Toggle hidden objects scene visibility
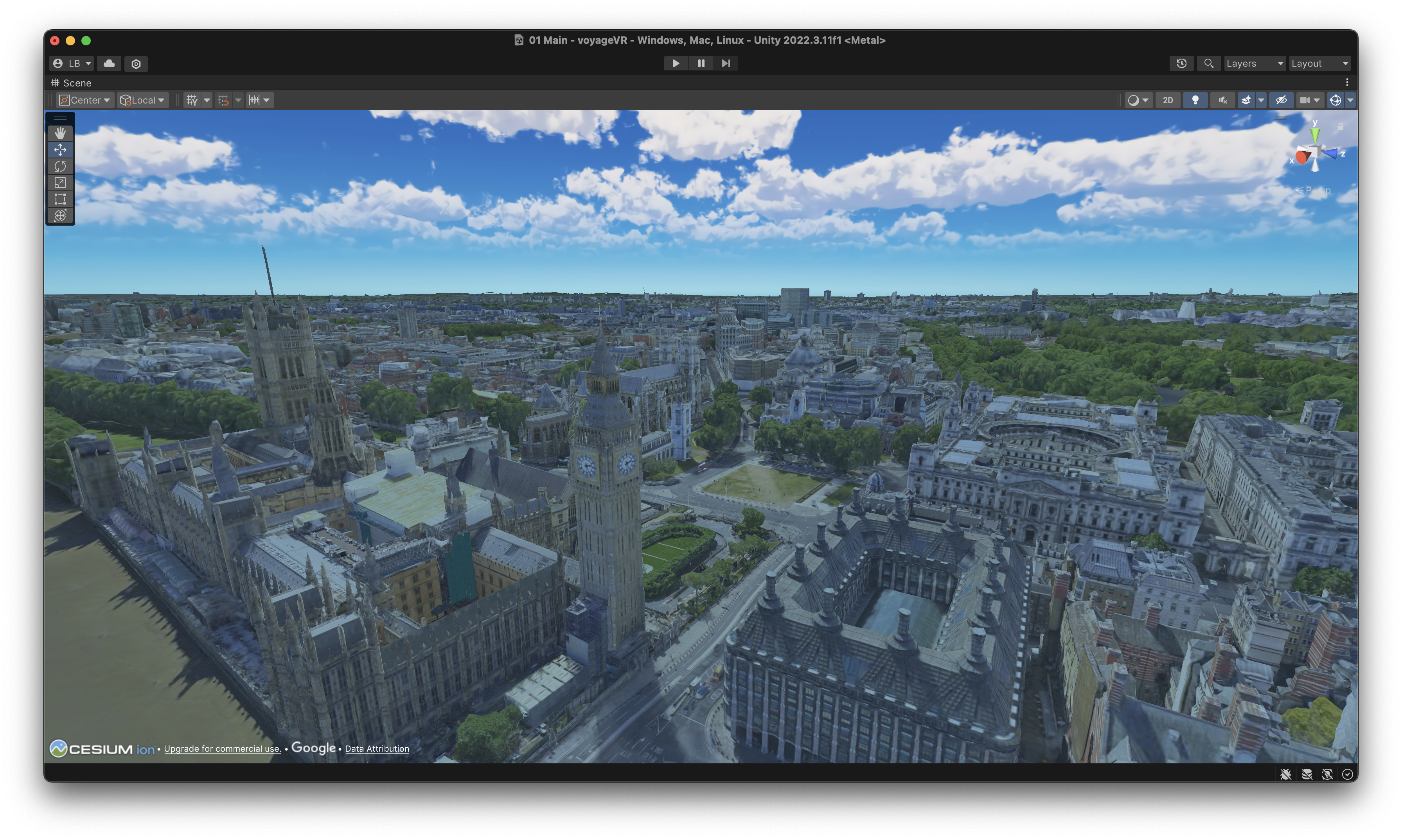This screenshot has width=1402, height=840. 1281,100
